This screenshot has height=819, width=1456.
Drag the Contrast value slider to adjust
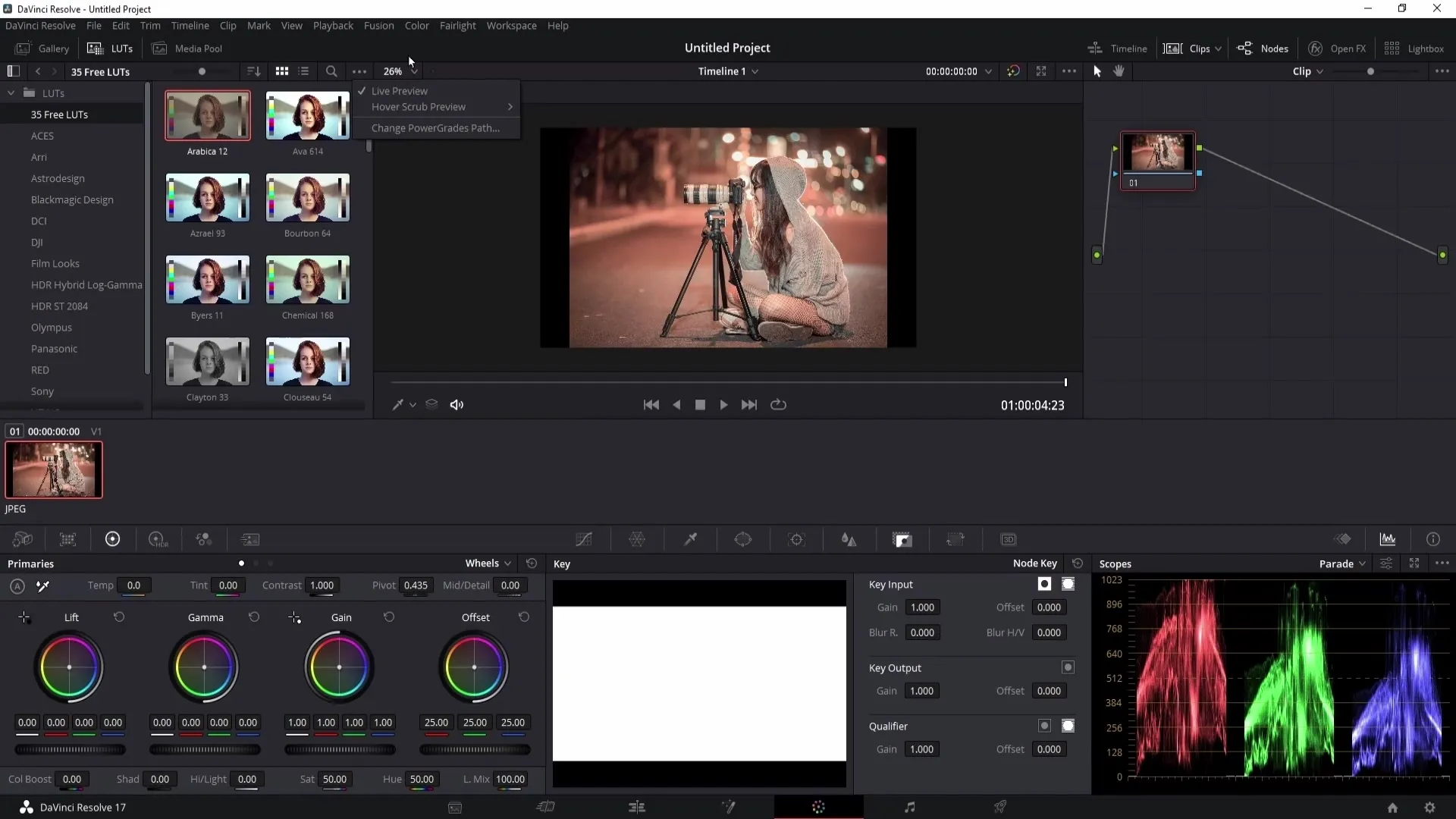tap(322, 585)
